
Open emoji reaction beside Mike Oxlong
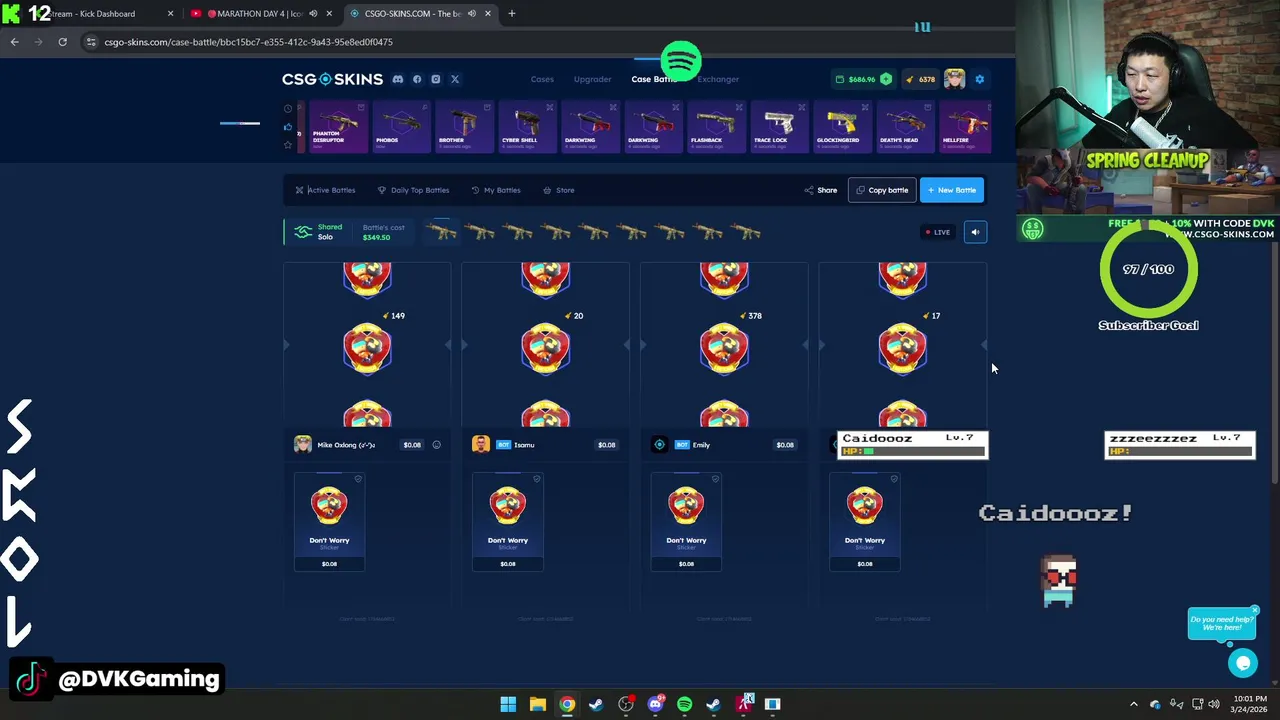tap(436, 445)
